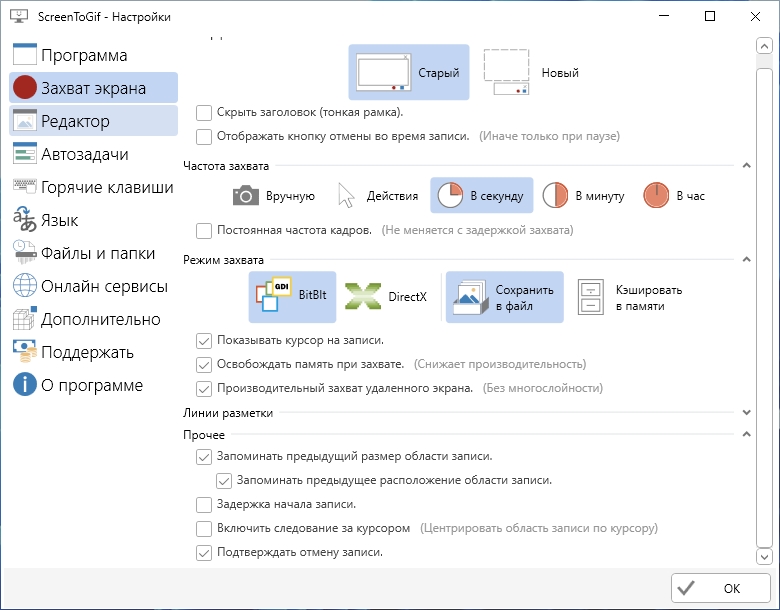Open the Редактор picture icon

25,120
